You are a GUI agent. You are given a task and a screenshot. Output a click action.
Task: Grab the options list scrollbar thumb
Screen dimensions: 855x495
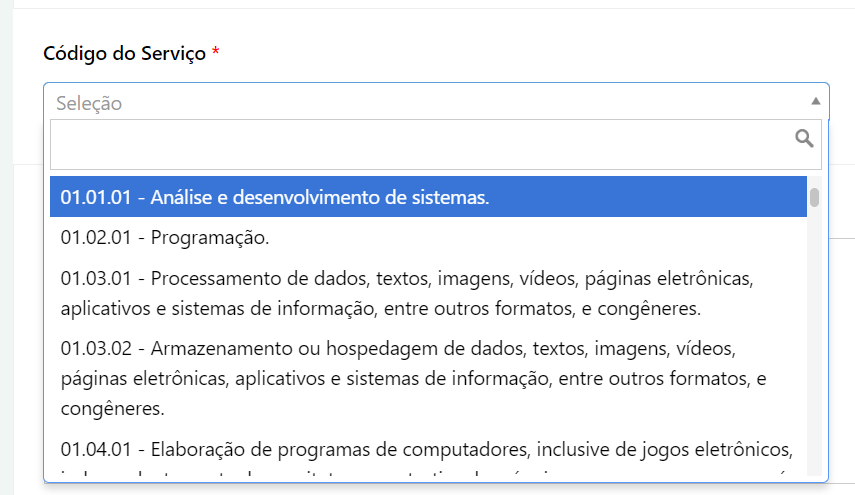[814, 197]
